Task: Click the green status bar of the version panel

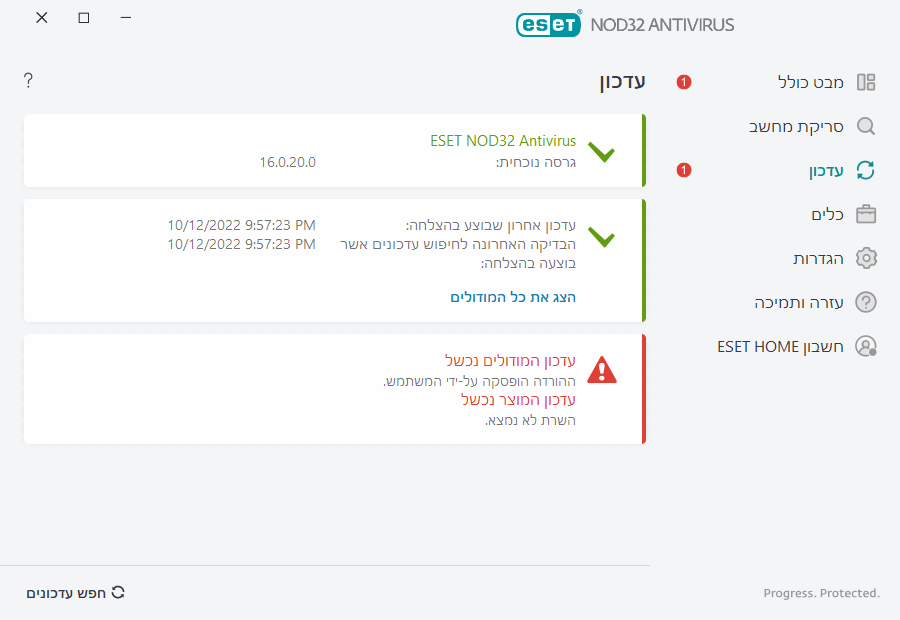Action: [643, 152]
